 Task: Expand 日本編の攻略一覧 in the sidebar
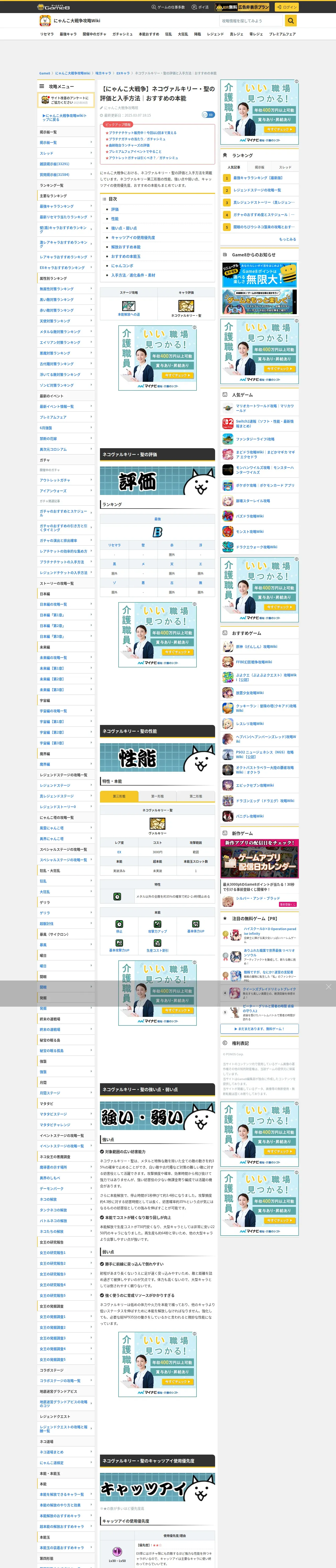66,604
